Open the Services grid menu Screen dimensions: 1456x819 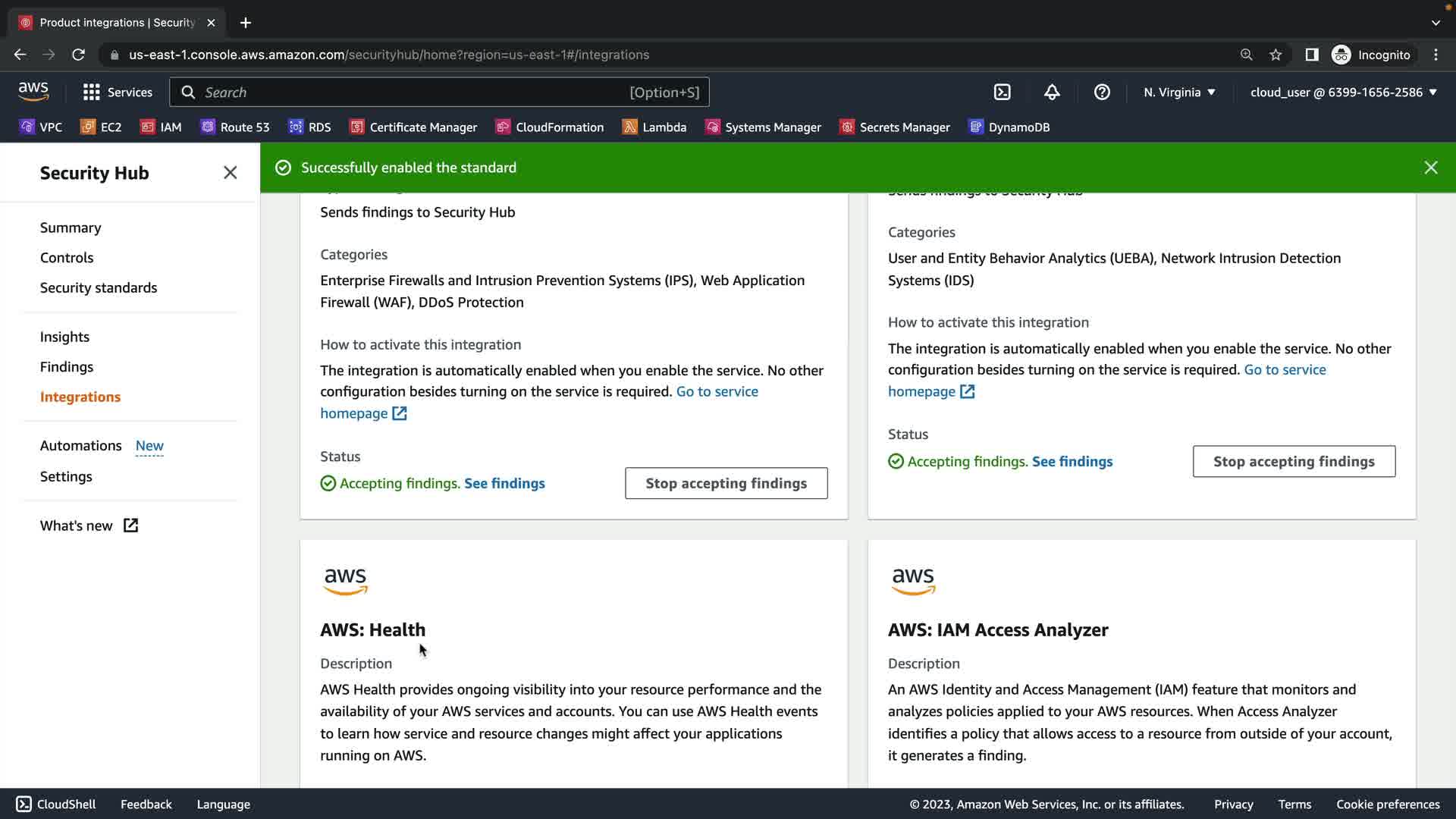(118, 92)
